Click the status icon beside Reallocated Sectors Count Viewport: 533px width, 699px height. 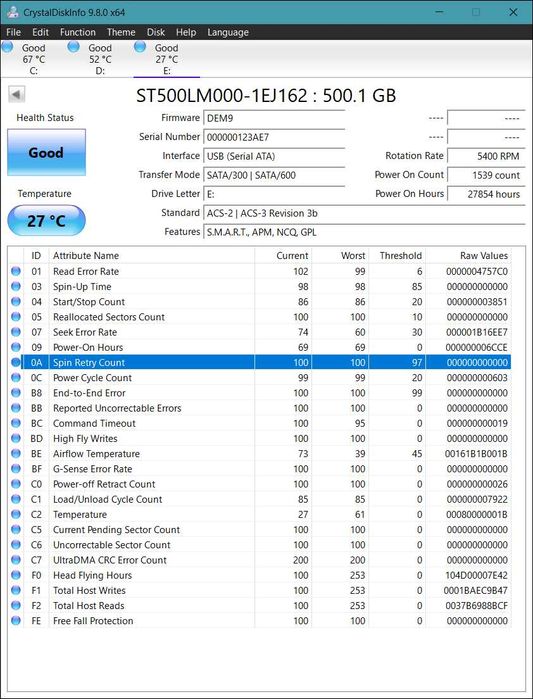[16, 317]
